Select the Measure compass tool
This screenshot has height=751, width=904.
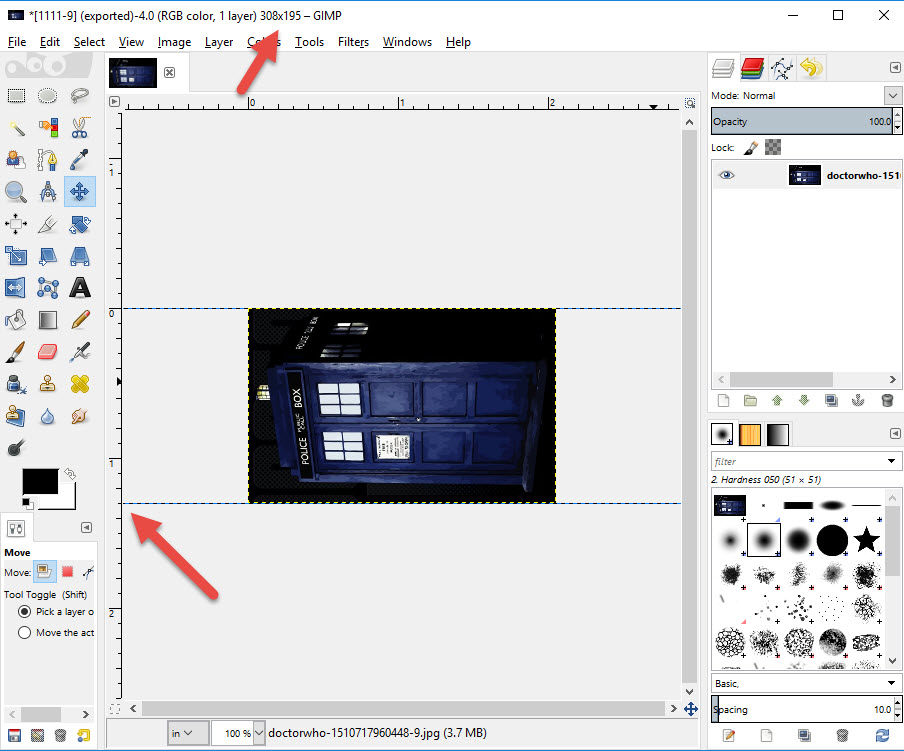47,191
